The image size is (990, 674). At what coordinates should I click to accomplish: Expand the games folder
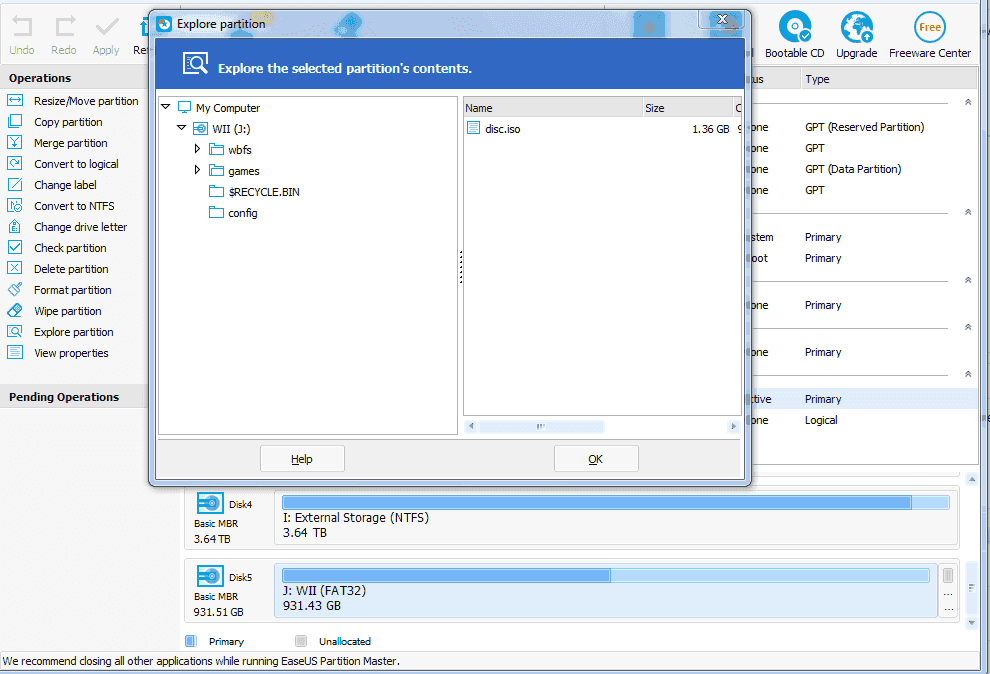[x=197, y=170]
